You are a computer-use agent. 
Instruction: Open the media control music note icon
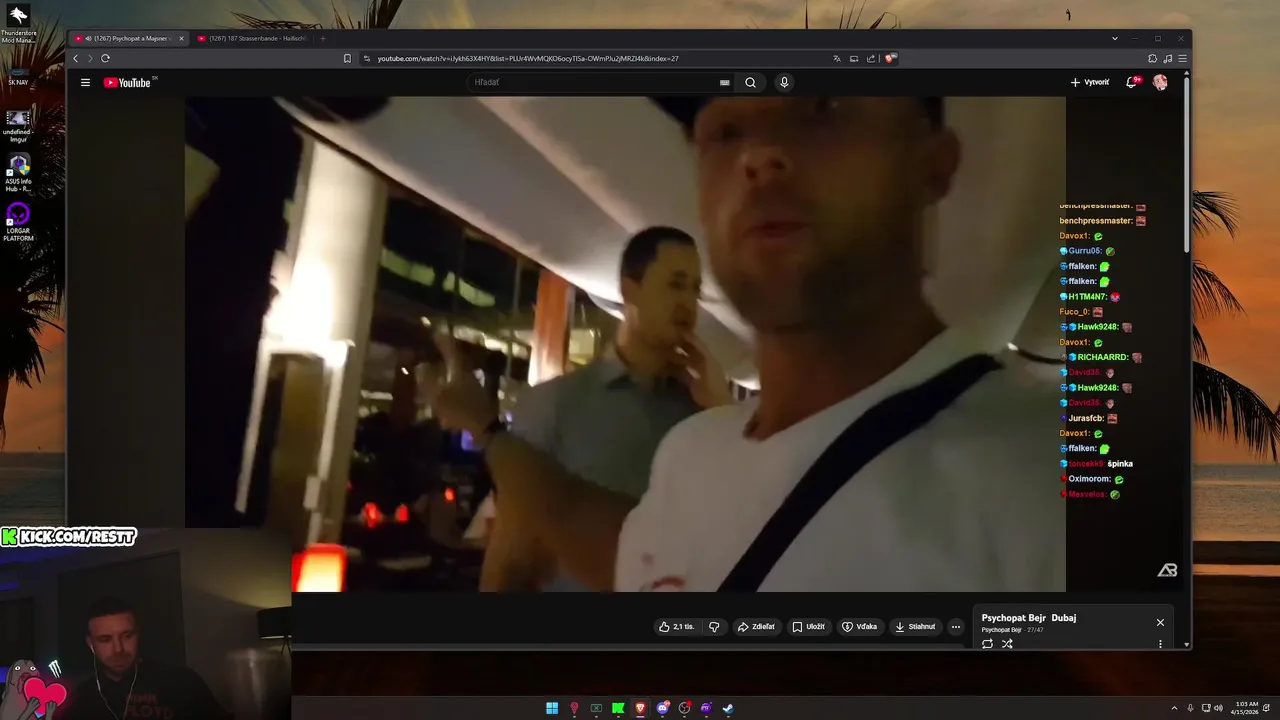click(1167, 58)
